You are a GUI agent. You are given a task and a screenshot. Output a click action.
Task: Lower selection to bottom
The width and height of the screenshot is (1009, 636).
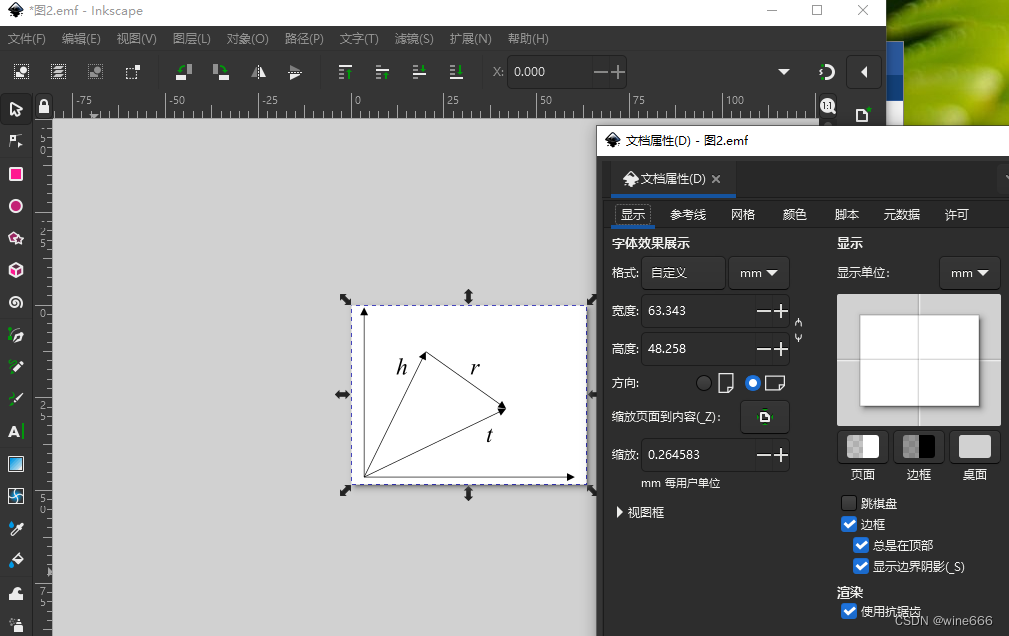[456, 71]
